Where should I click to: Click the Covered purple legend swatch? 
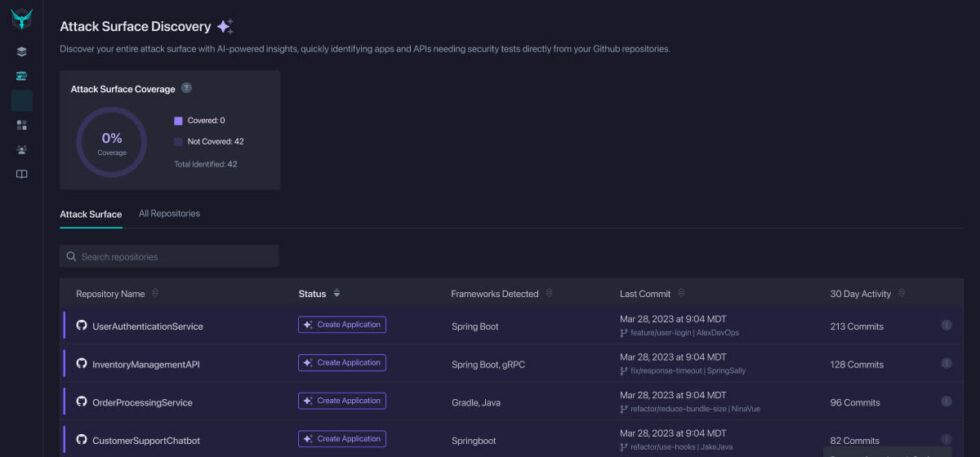(x=178, y=121)
